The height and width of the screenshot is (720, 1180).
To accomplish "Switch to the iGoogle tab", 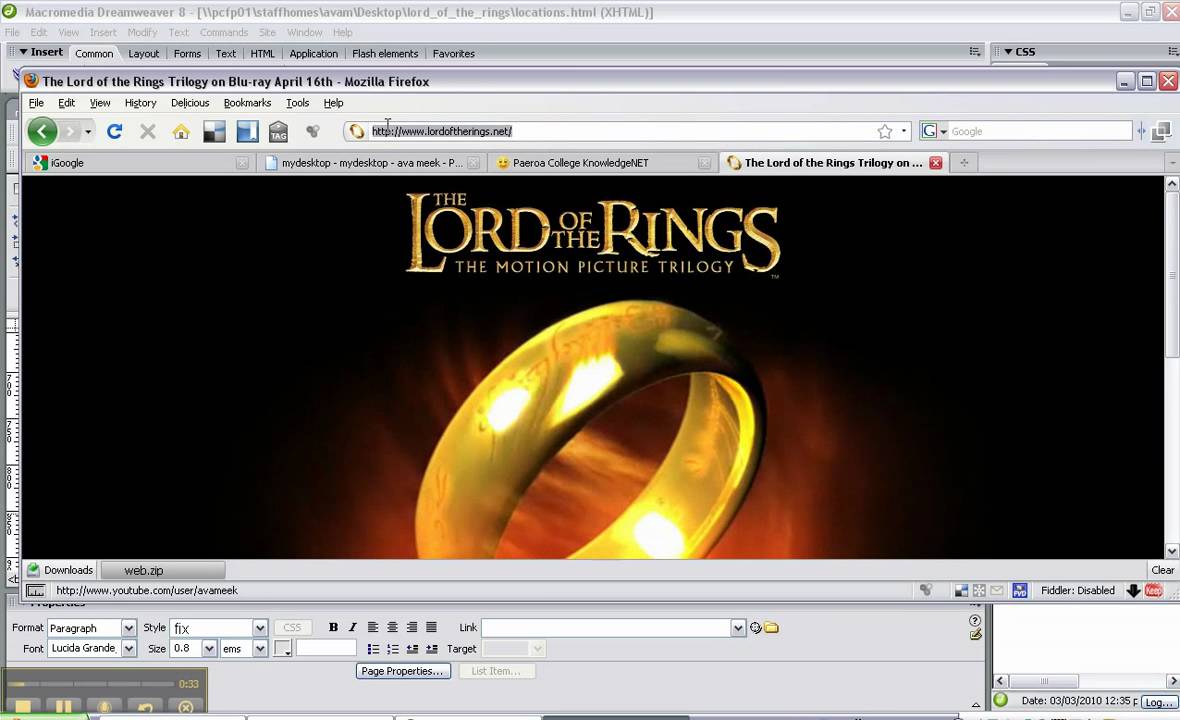I will click(139, 163).
